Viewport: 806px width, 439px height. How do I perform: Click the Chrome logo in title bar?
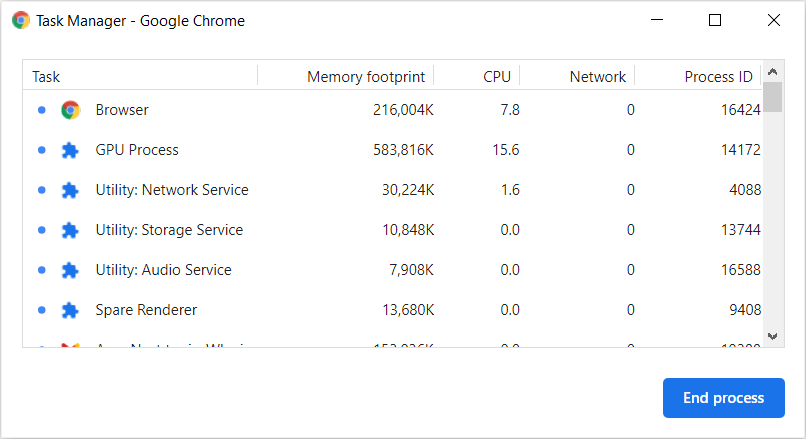[x=21, y=21]
